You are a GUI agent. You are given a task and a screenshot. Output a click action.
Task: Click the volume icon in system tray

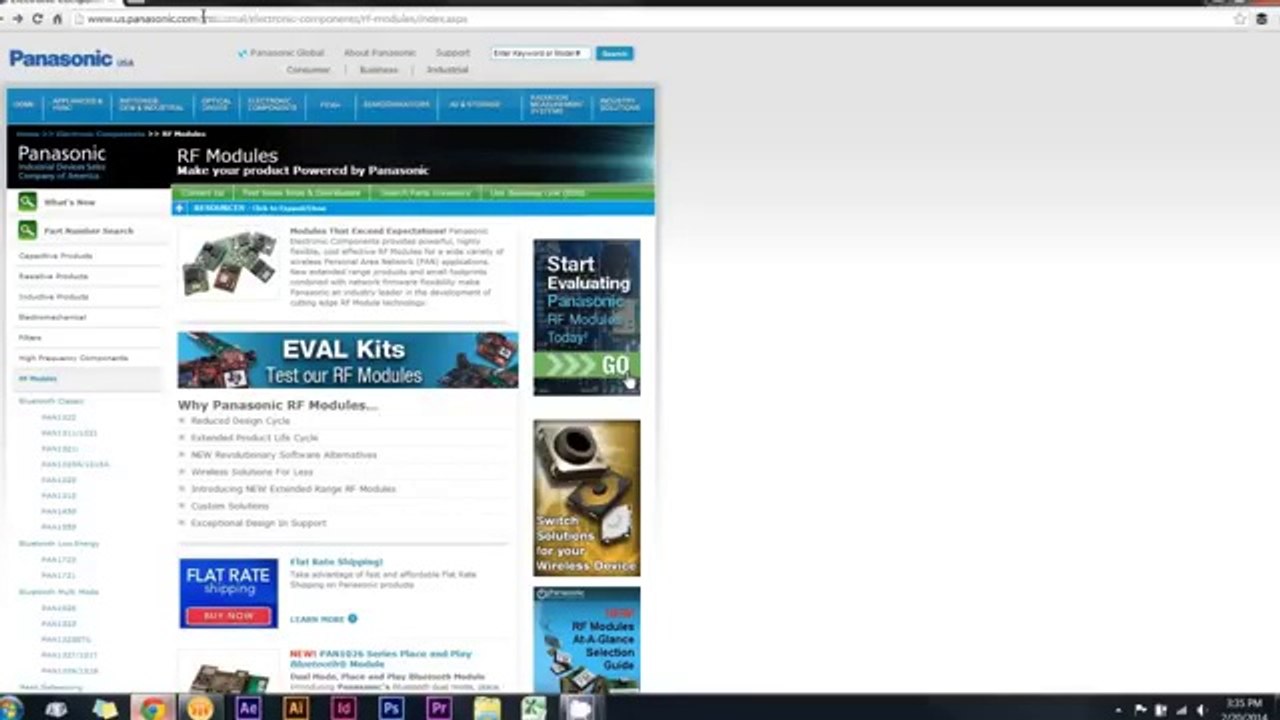click(1201, 710)
